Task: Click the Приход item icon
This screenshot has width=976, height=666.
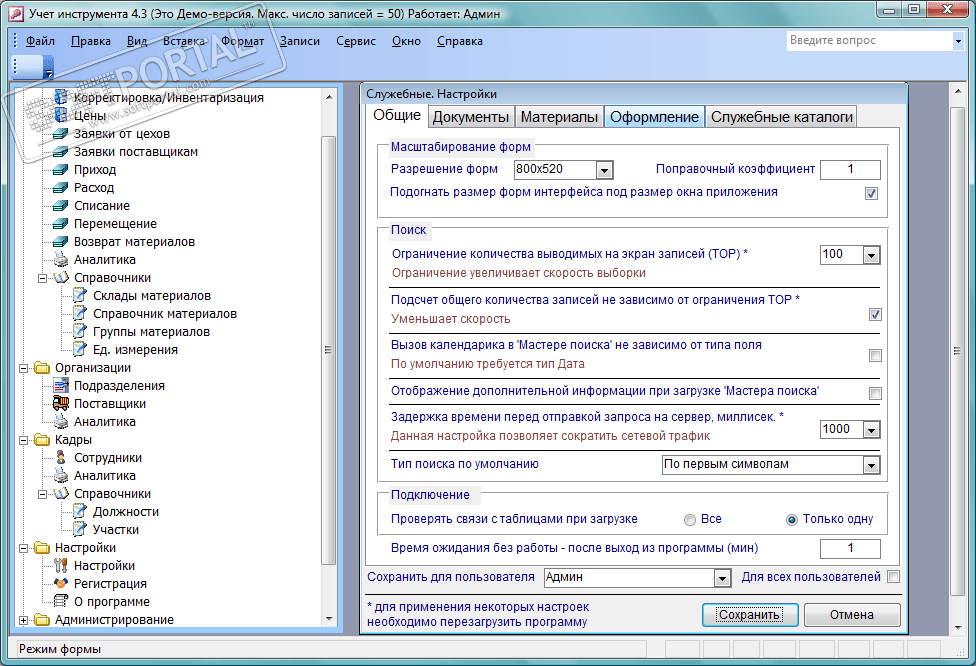Action: point(60,169)
